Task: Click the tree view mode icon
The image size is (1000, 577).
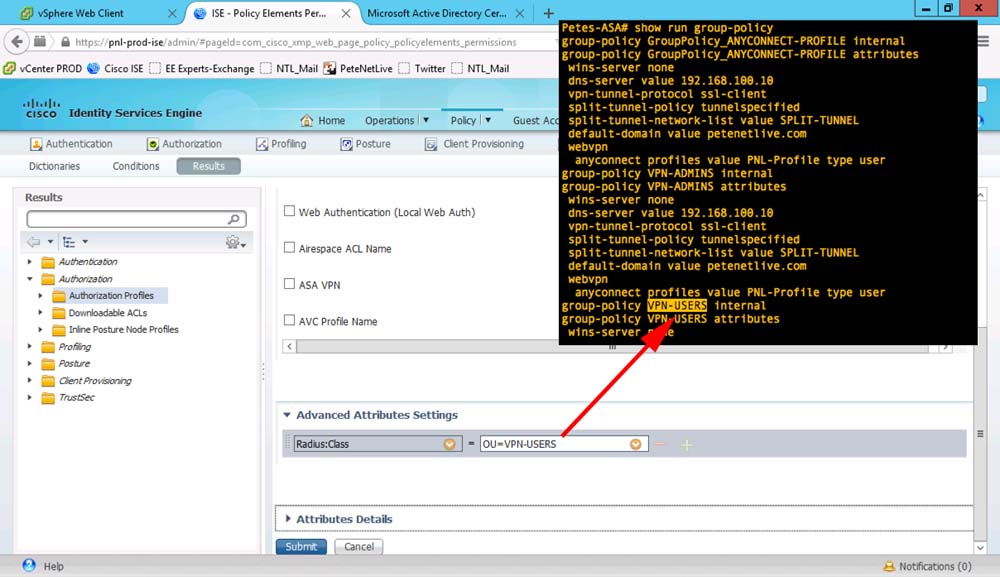Action: point(69,242)
